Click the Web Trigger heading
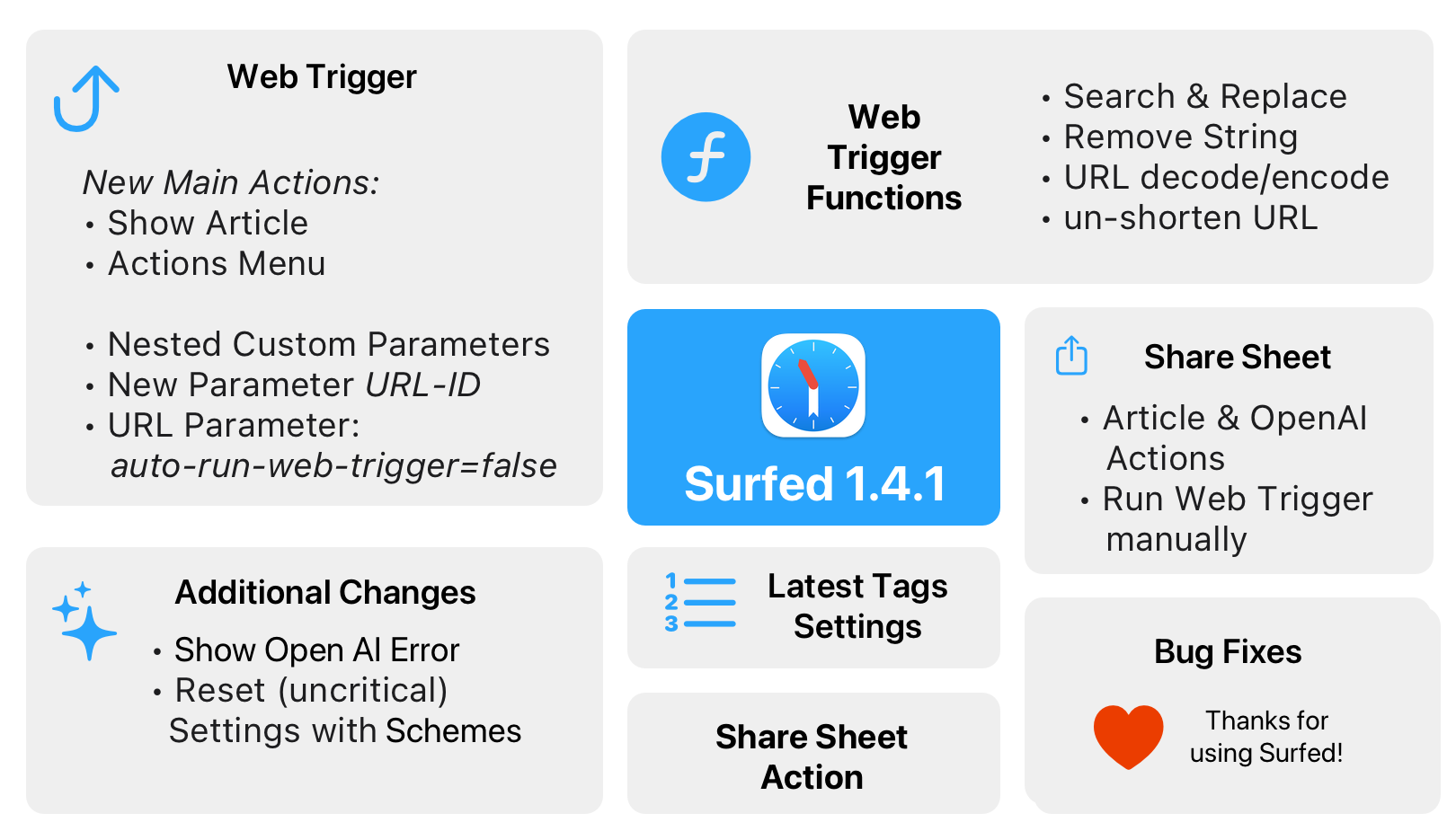 pos(322,77)
